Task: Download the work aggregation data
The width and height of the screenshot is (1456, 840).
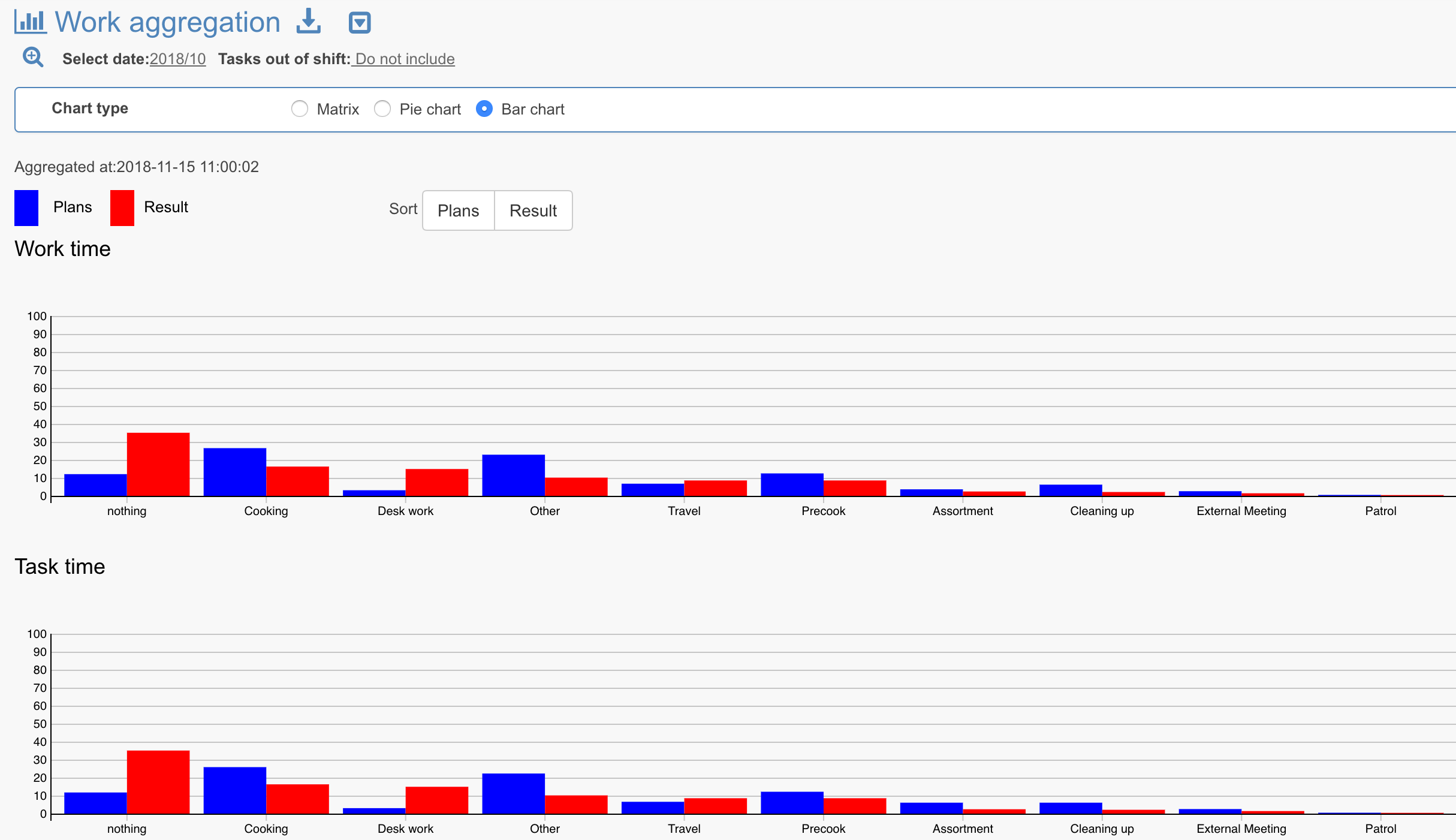Action: (309, 22)
